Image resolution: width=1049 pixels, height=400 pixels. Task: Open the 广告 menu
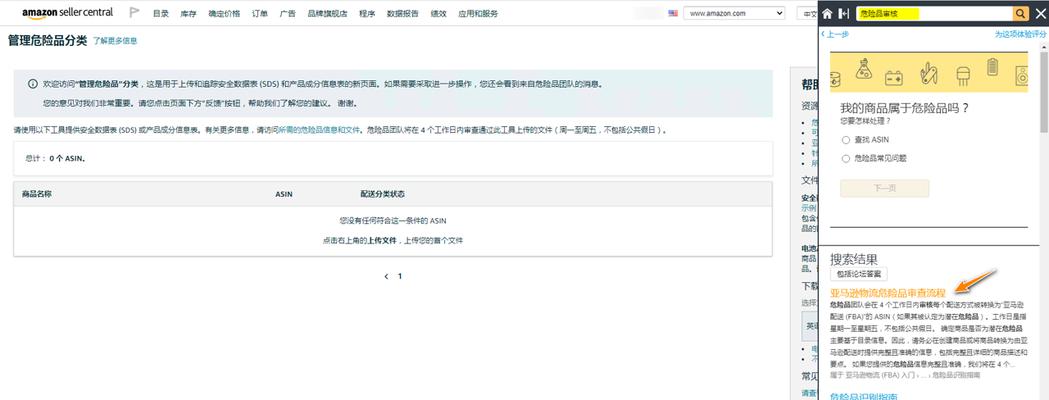288,13
